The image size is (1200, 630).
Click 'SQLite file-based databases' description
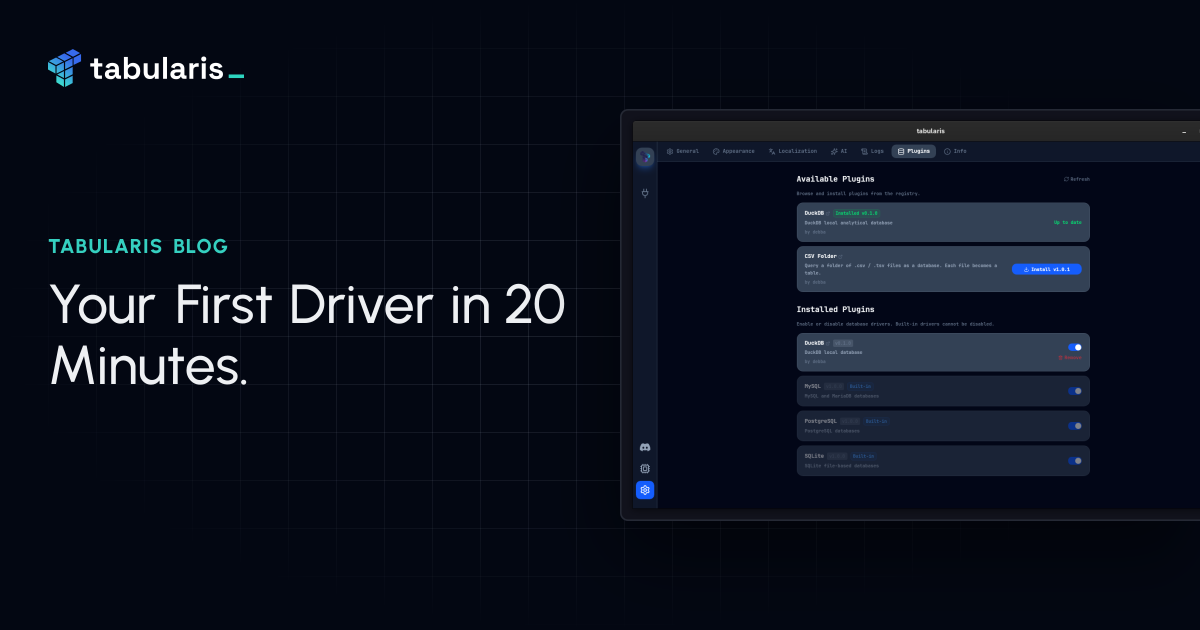pos(842,465)
